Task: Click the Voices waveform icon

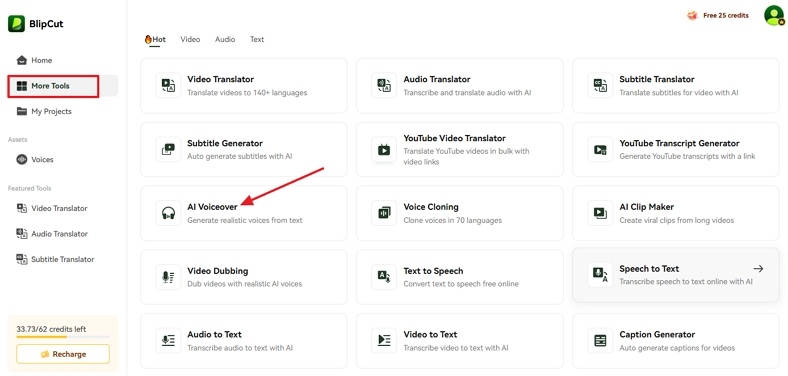Action: pos(22,159)
